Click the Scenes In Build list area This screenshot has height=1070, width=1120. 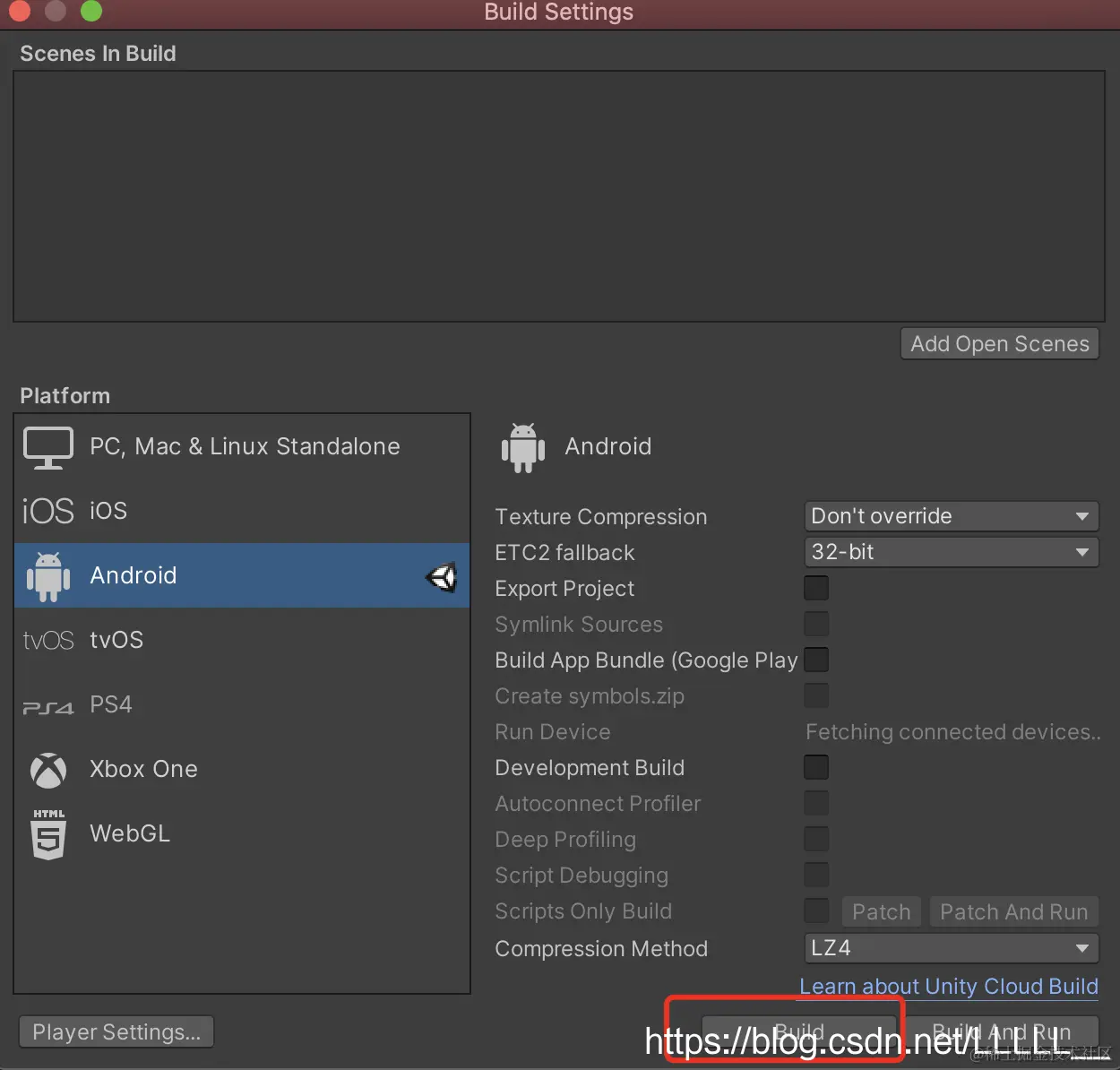[559, 196]
